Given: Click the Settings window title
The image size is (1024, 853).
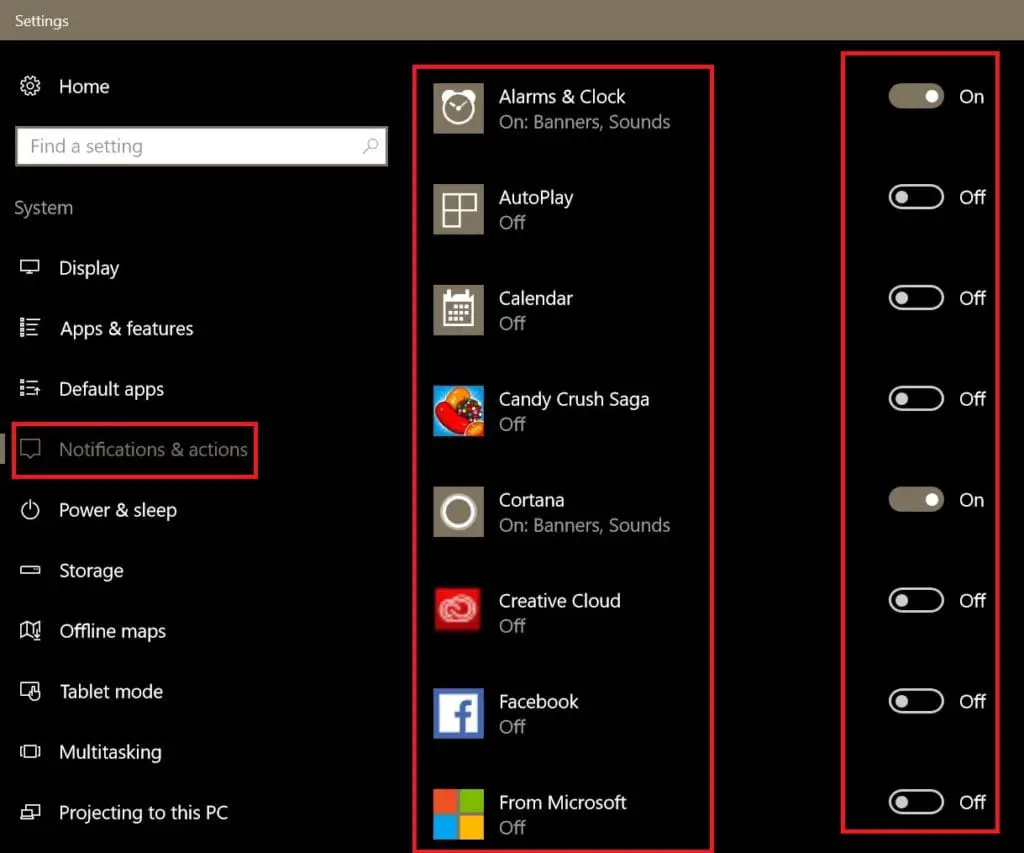Looking at the screenshot, I should [x=41, y=20].
